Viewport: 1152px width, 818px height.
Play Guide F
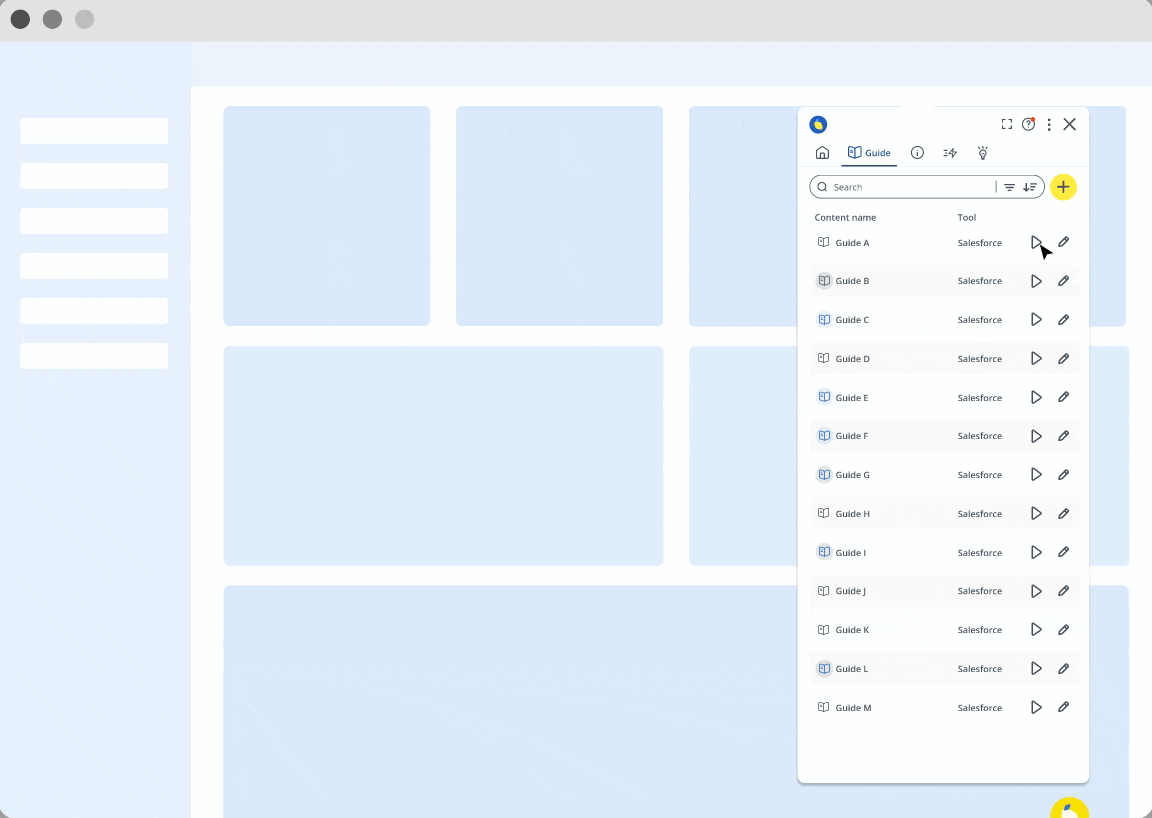1036,436
